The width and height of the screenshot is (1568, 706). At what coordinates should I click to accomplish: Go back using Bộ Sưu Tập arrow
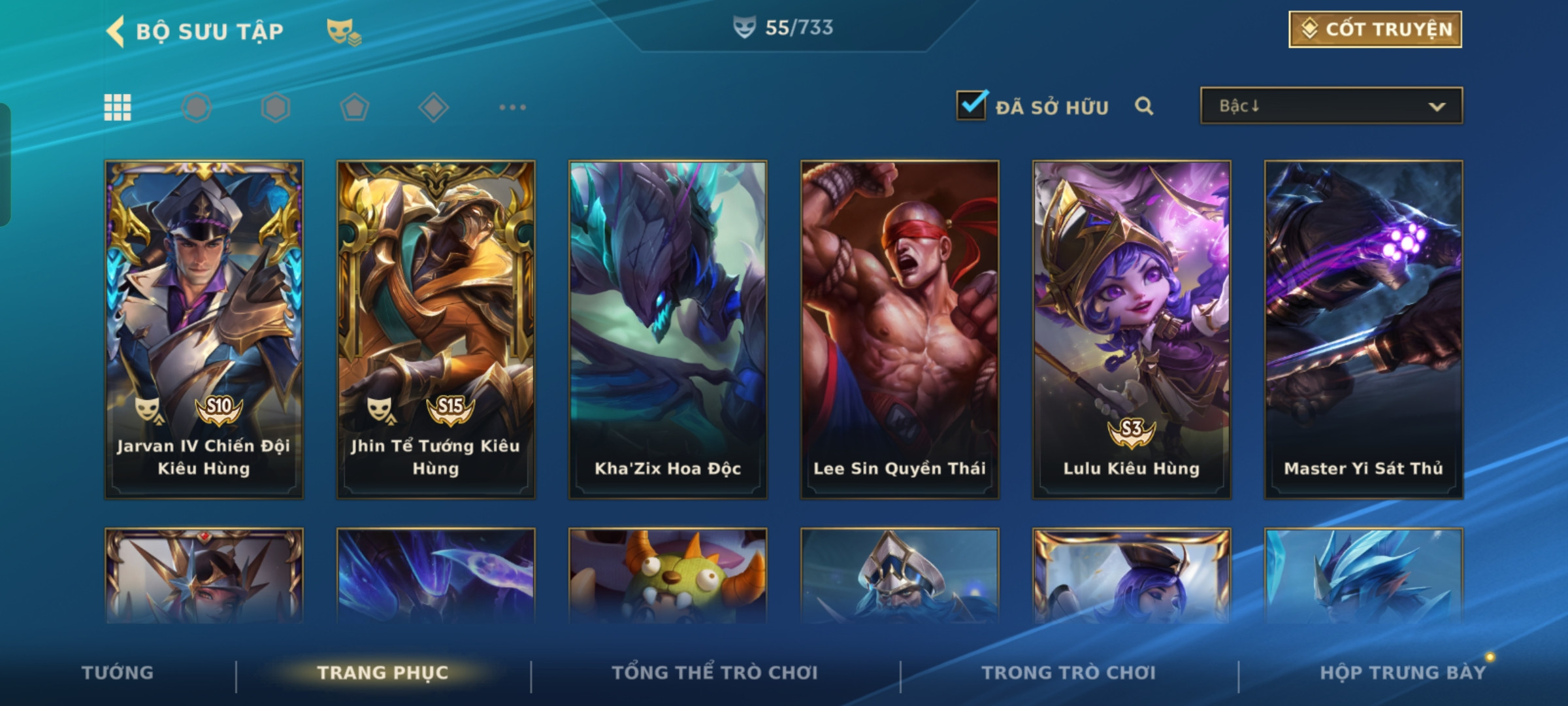coord(116,31)
